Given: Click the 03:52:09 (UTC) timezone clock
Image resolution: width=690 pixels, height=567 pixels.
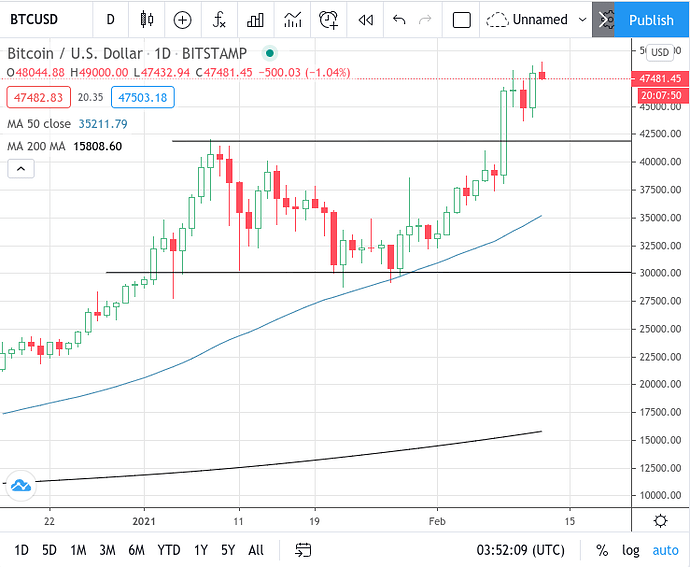Looking at the screenshot, I should 520,550.
